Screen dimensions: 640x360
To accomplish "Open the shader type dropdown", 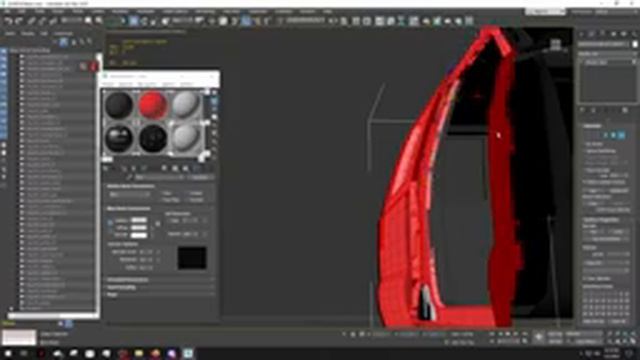I will (x=130, y=195).
